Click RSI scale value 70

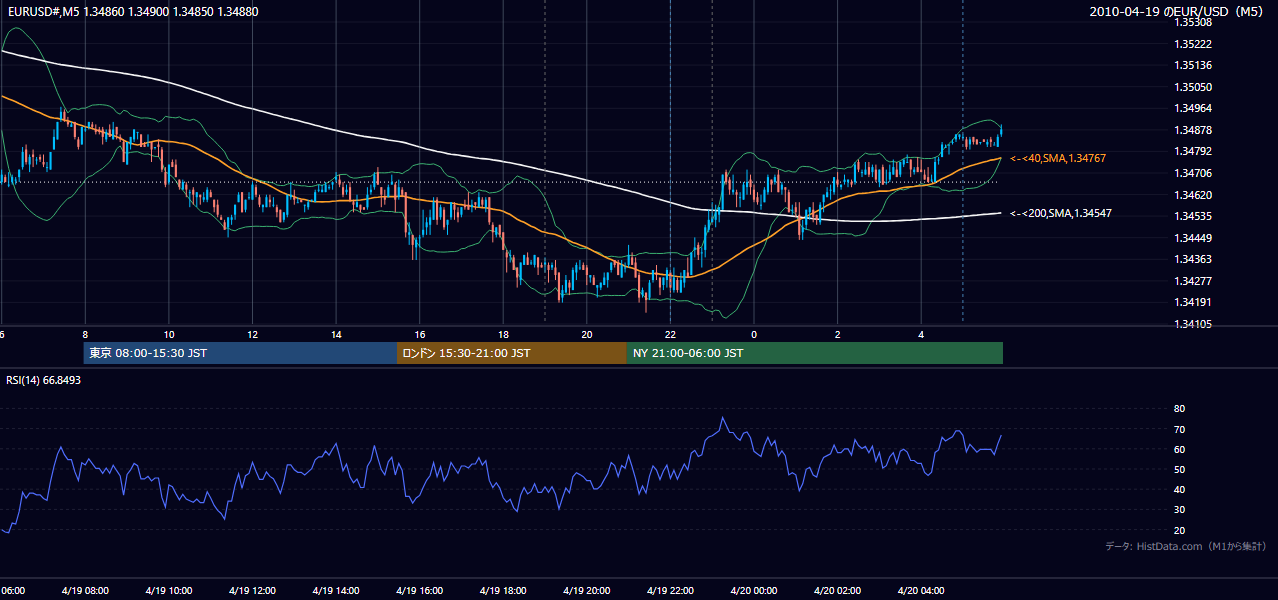point(1179,429)
